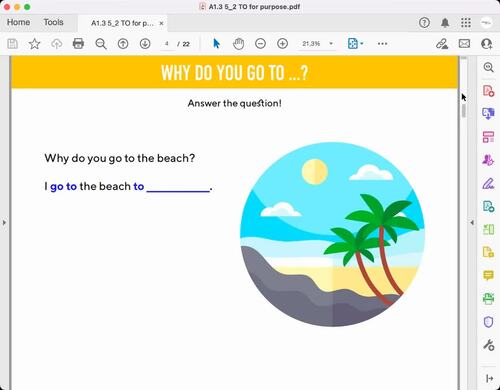Screen dimensions: 500x390
Task: Click the zoom percentage field
Action: pos(311,44)
